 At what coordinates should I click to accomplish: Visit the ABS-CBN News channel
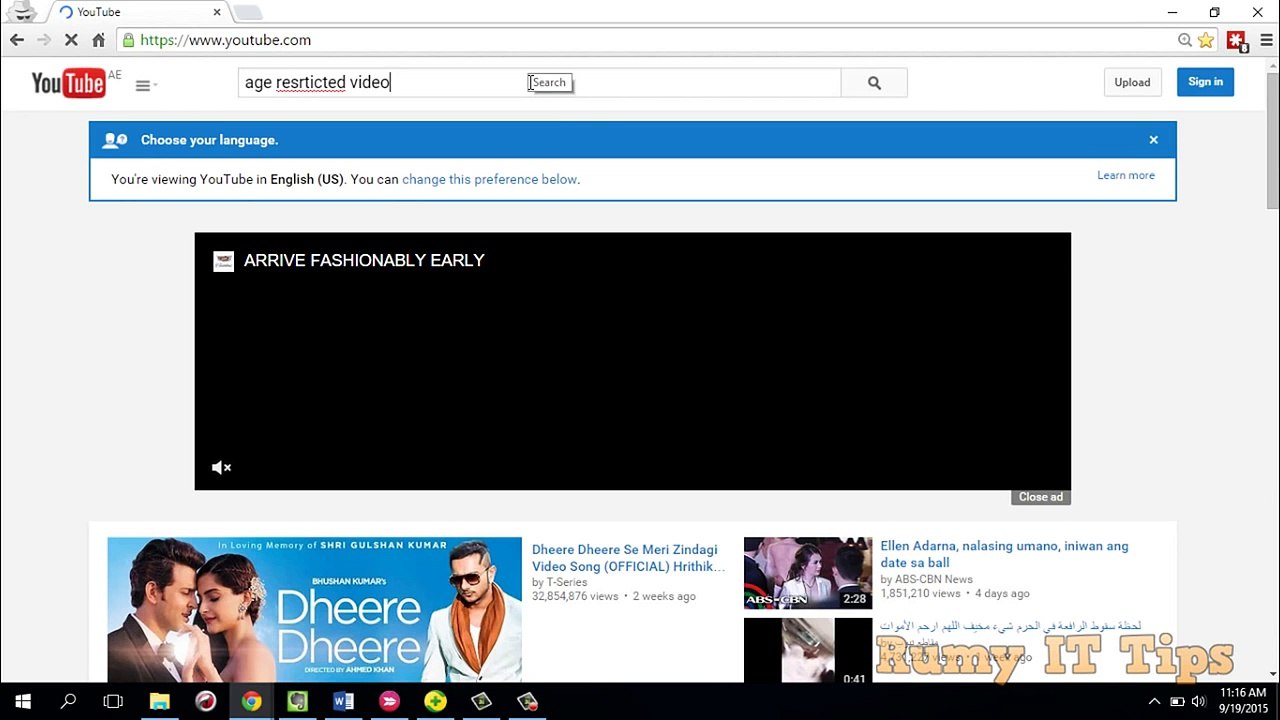tap(934, 579)
